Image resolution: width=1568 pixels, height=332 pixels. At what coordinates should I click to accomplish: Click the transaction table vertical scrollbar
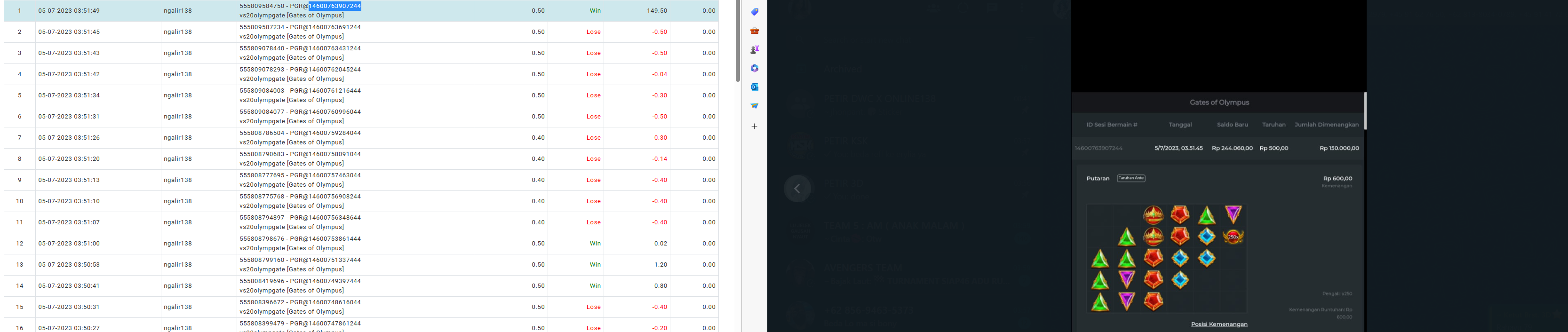coord(738,41)
